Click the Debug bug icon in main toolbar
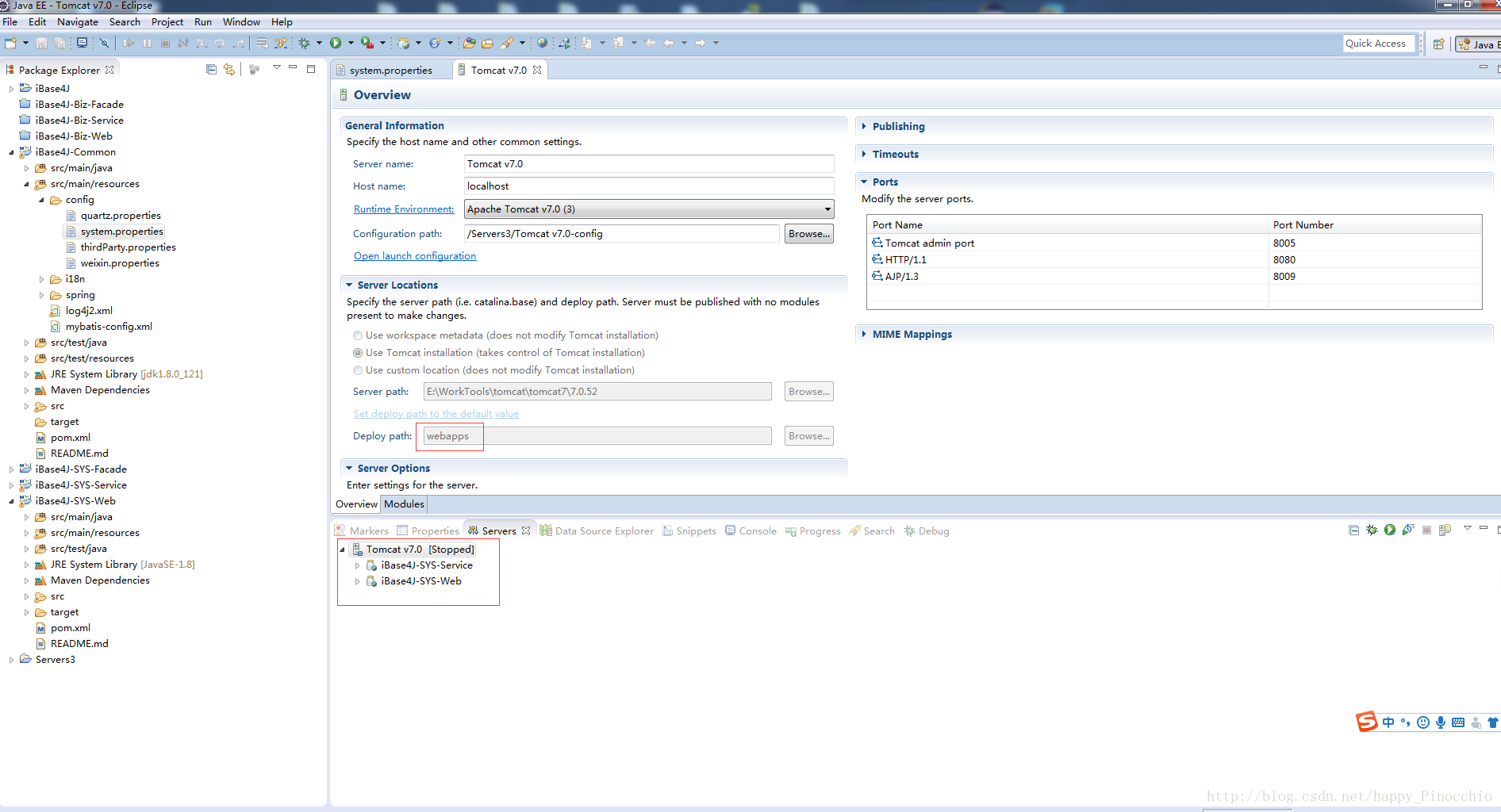Image resolution: width=1501 pixels, height=812 pixels. click(x=305, y=43)
